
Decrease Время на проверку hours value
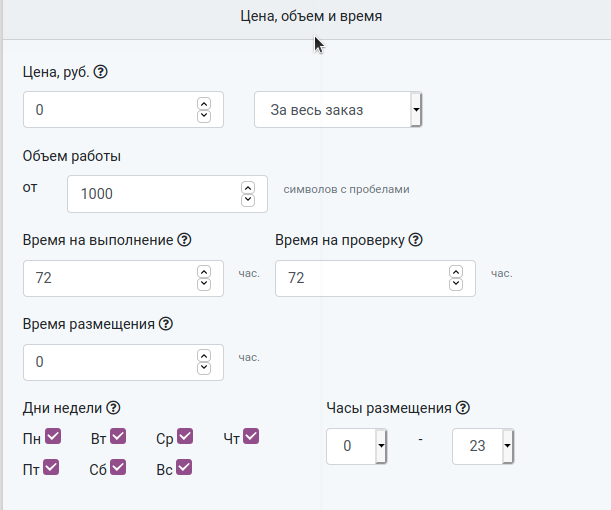coord(456,284)
